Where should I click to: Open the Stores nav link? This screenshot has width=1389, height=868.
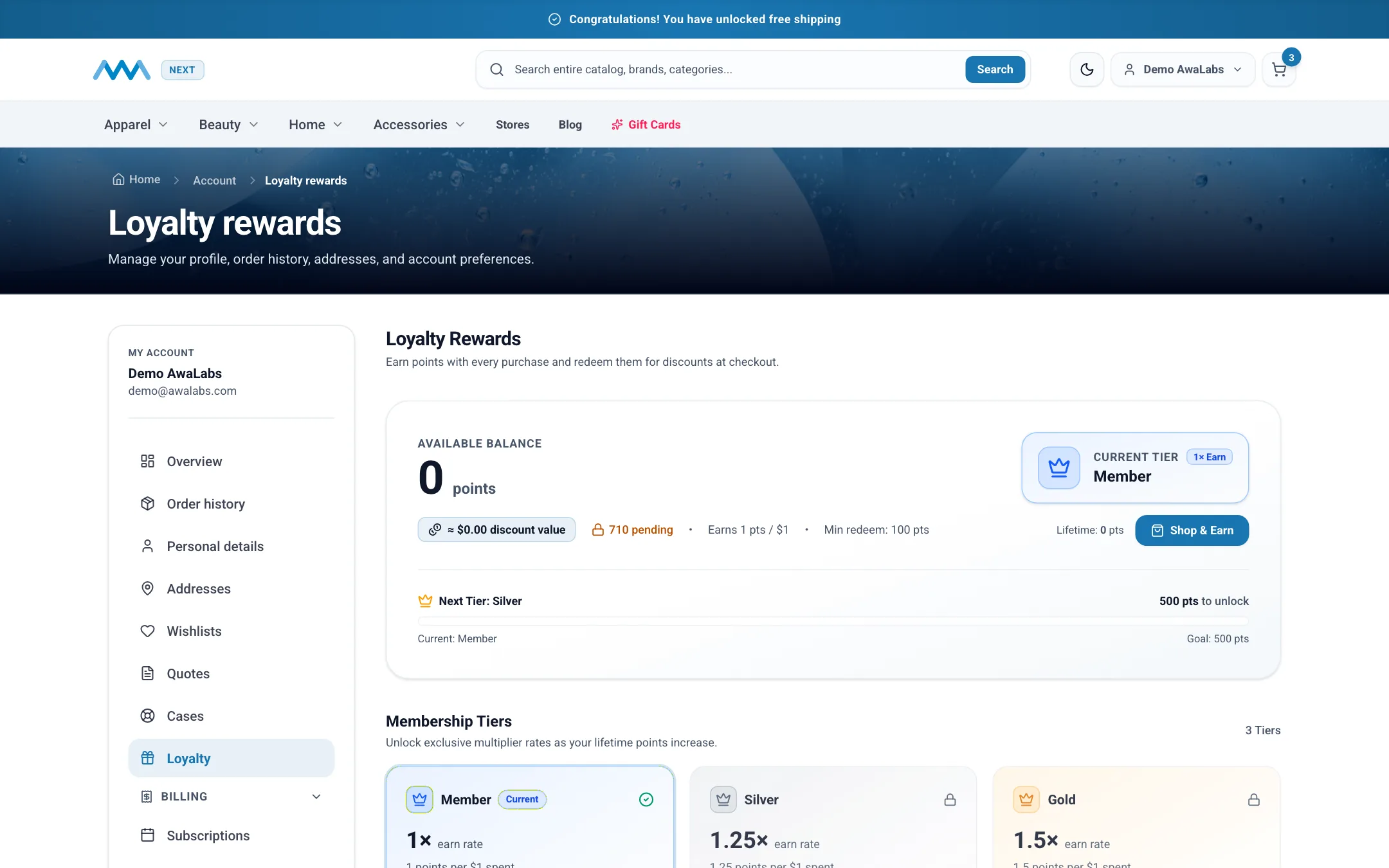(513, 124)
